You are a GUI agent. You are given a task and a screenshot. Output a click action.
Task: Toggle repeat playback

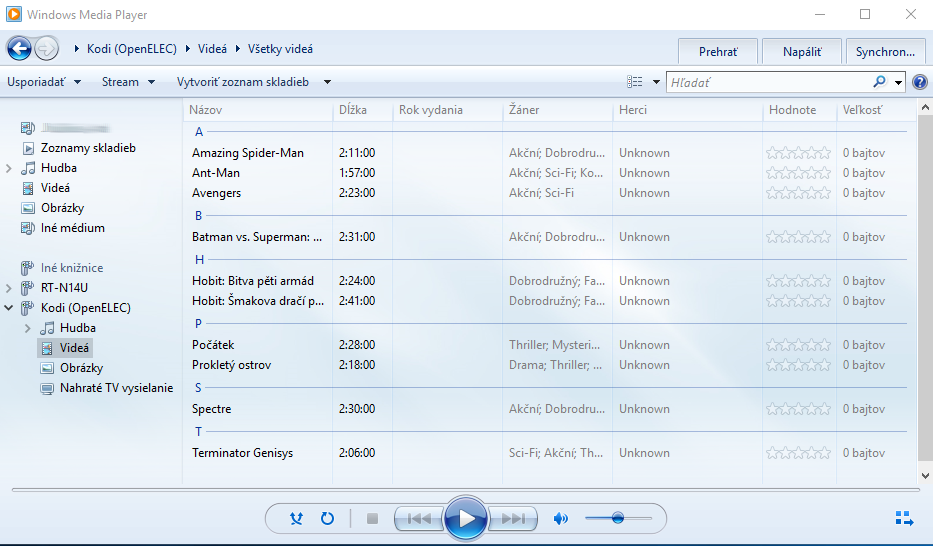[x=327, y=519]
